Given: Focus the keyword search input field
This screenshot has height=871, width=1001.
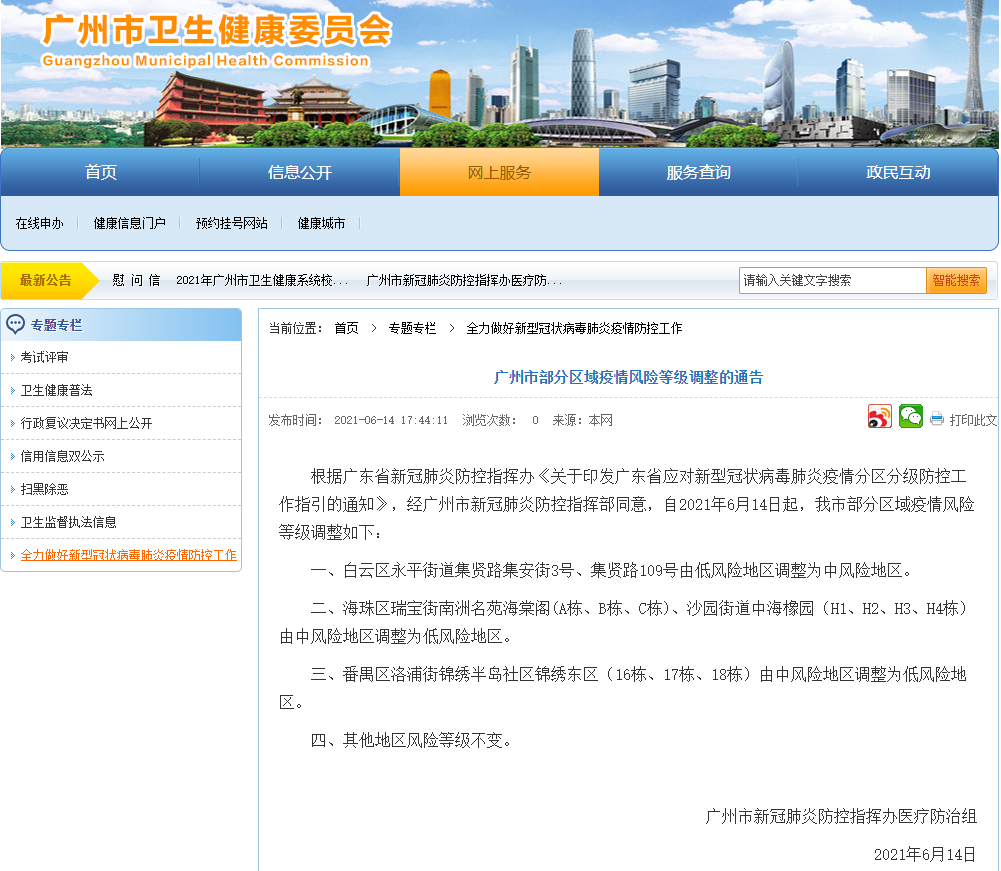Looking at the screenshot, I should pyautogui.click(x=831, y=281).
